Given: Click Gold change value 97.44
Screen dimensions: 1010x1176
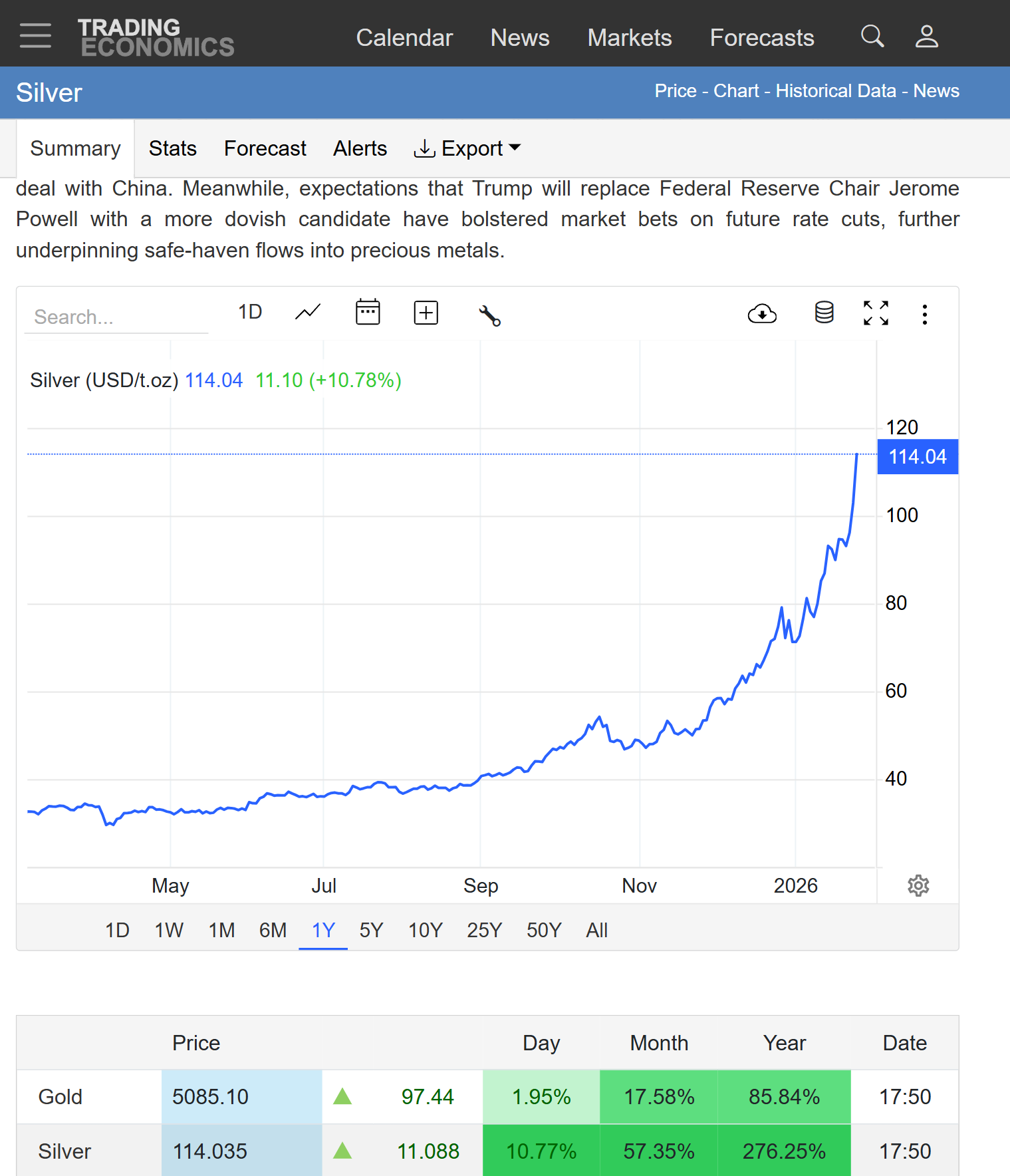Looking at the screenshot, I should [x=428, y=1097].
